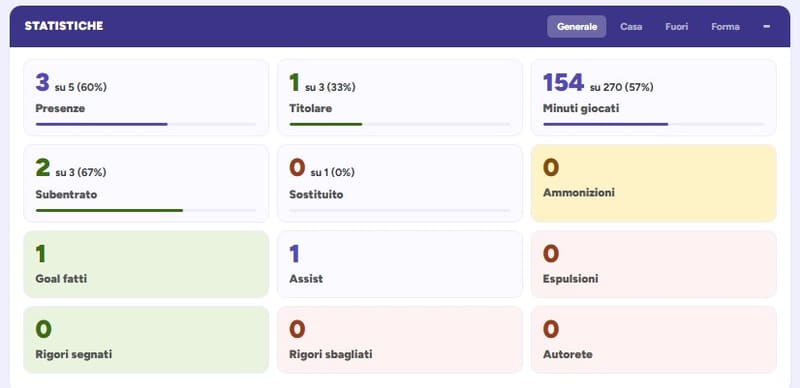Viewport: 800px width, 388px height.
Task: Click the Subentrato progress bar
Action: click(x=146, y=210)
